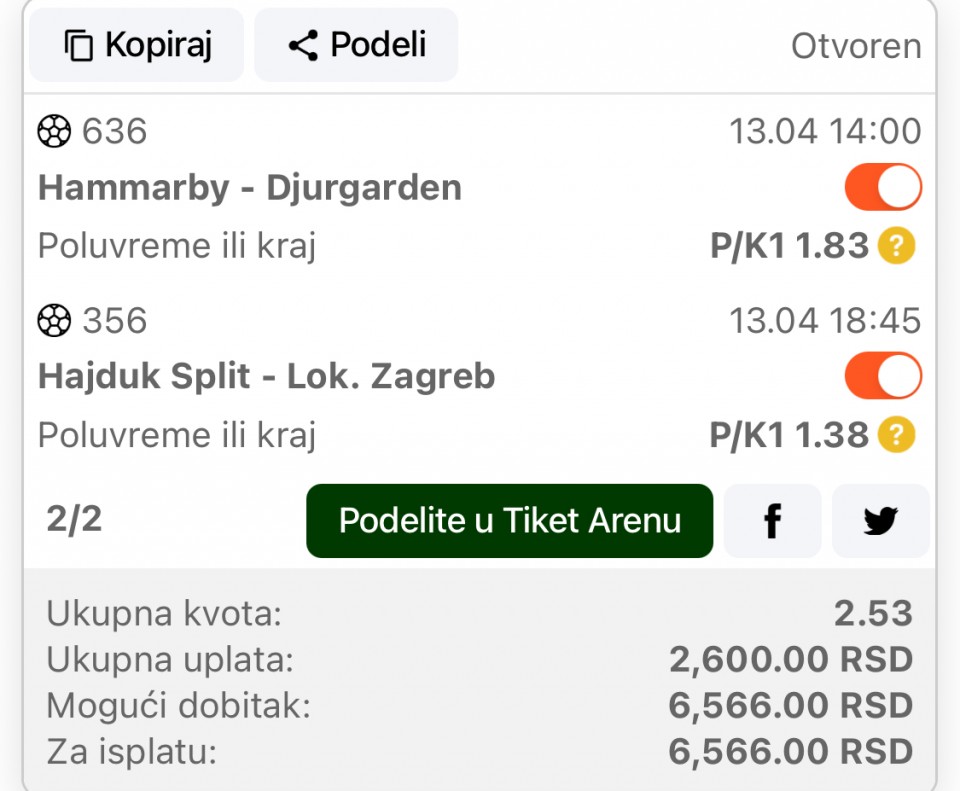Select the Hajduk Split - Lok. Zagreb match name
This screenshot has height=791, width=960.
click(266, 377)
